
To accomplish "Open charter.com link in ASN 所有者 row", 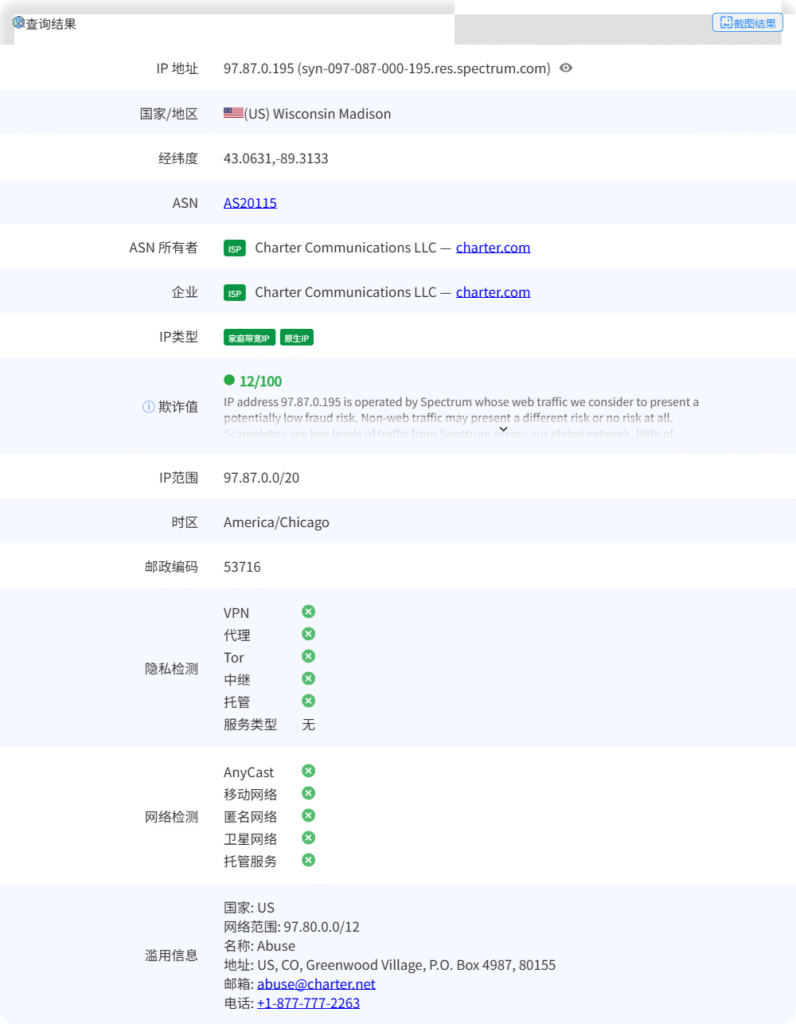I will (x=493, y=248).
